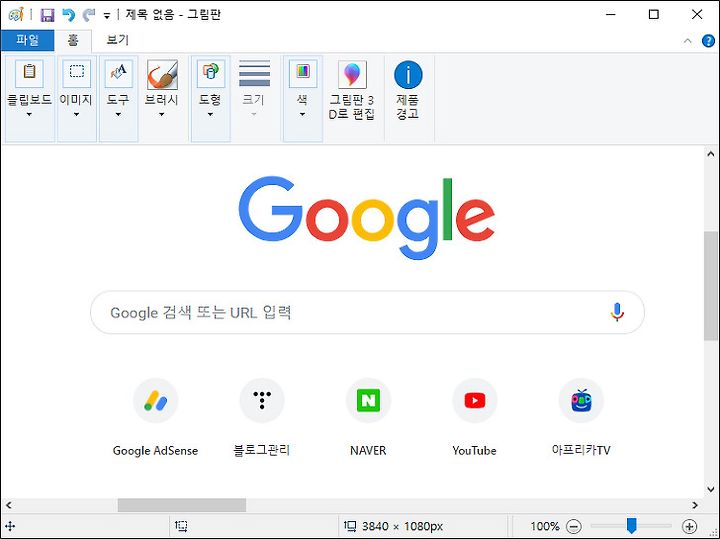Click the Paint app icon in title bar
This screenshot has width=720, height=539.
pos(16,15)
